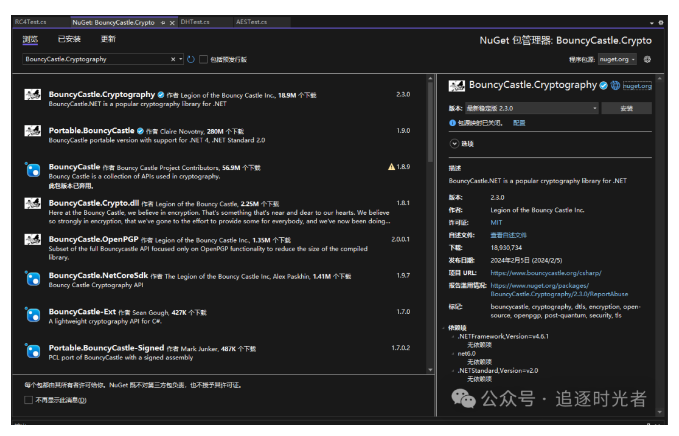This screenshot has height=436, width=679.
Task: Click deprecation warning icon beside version 1.8.9
Action: click(391, 167)
